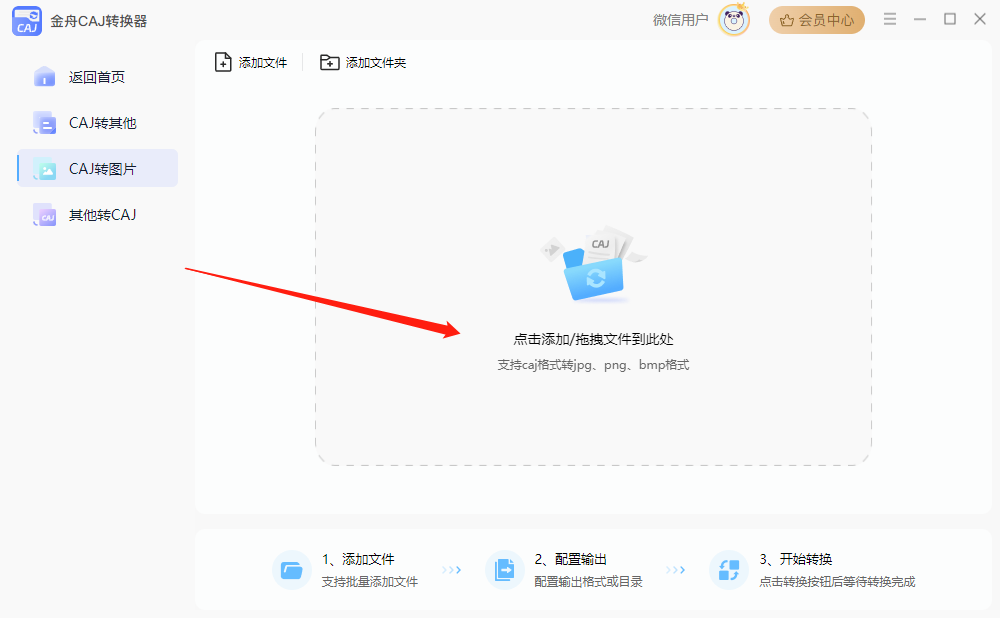Image resolution: width=1000 pixels, height=618 pixels.
Task: Click 添加文件 toolbar button
Action: point(251,62)
